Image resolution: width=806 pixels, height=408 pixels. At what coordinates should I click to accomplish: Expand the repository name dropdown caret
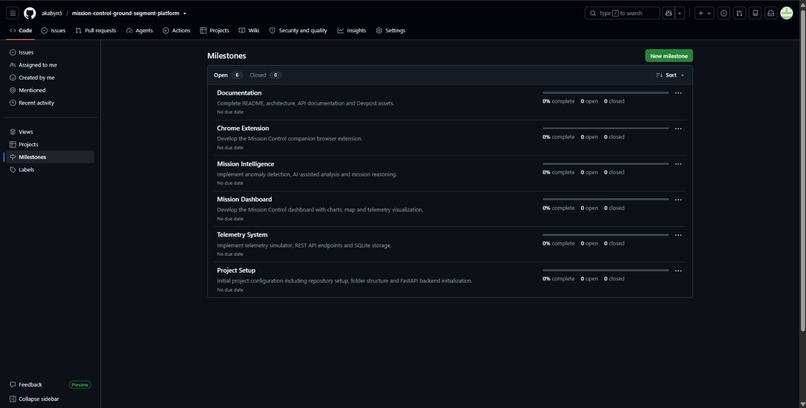185,14
